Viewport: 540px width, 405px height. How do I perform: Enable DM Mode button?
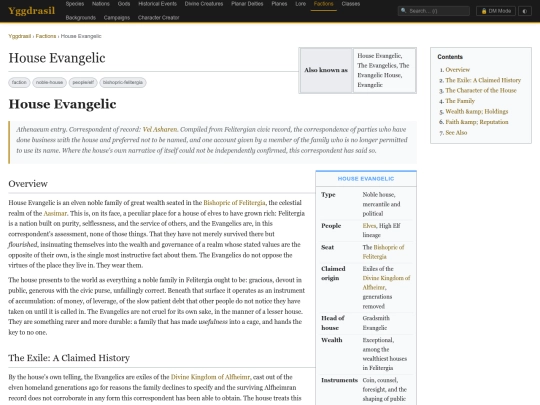tap(496, 11)
